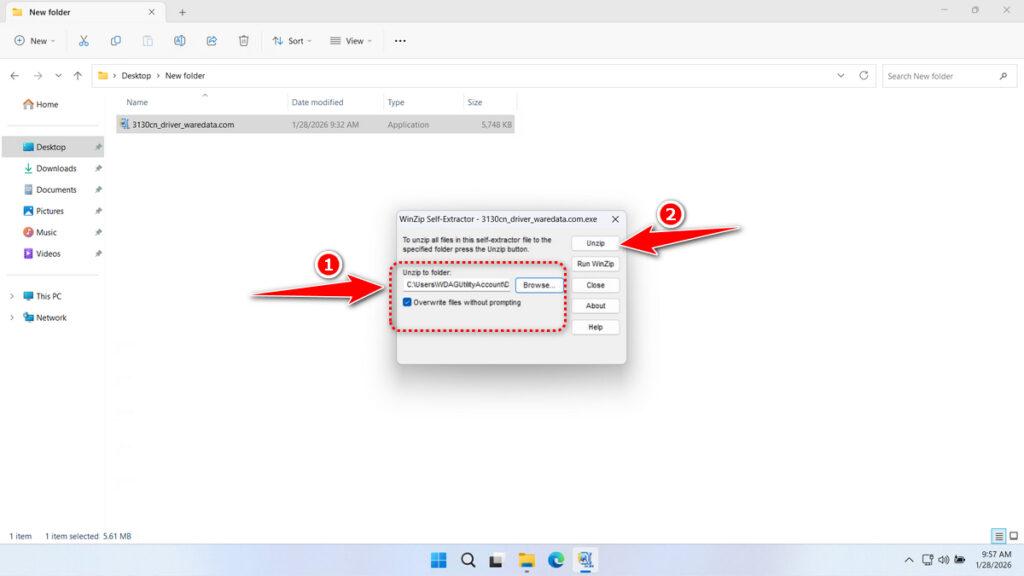Viewport: 1024px width, 576px height.
Task: Launch Microsoft Edge from the taskbar
Action: pos(558,560)
